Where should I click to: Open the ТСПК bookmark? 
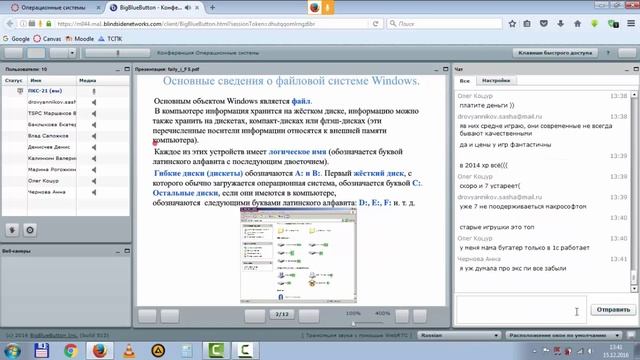point(110,39)
